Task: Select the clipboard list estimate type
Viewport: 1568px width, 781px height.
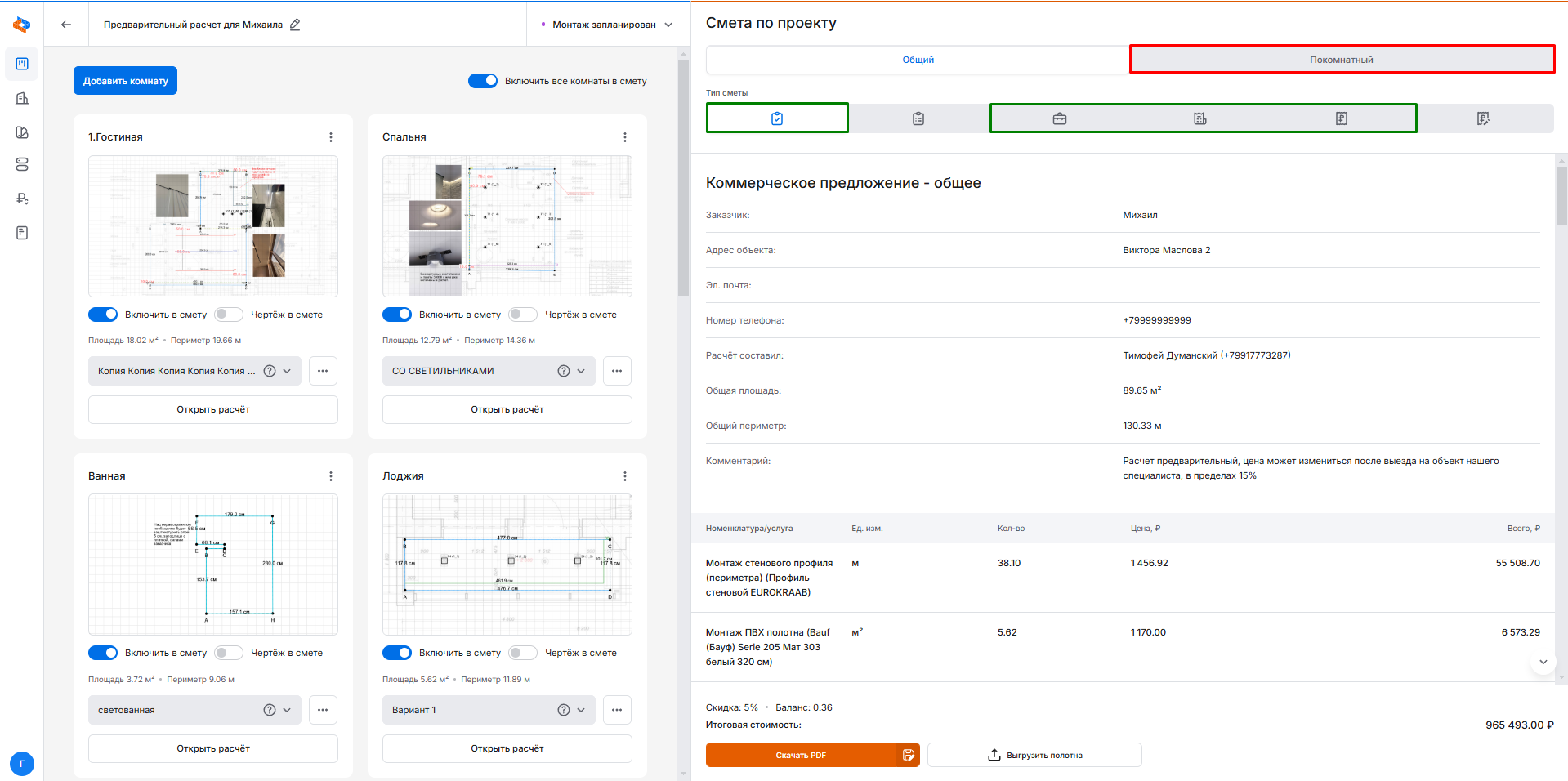Action: tap(918, 118)
